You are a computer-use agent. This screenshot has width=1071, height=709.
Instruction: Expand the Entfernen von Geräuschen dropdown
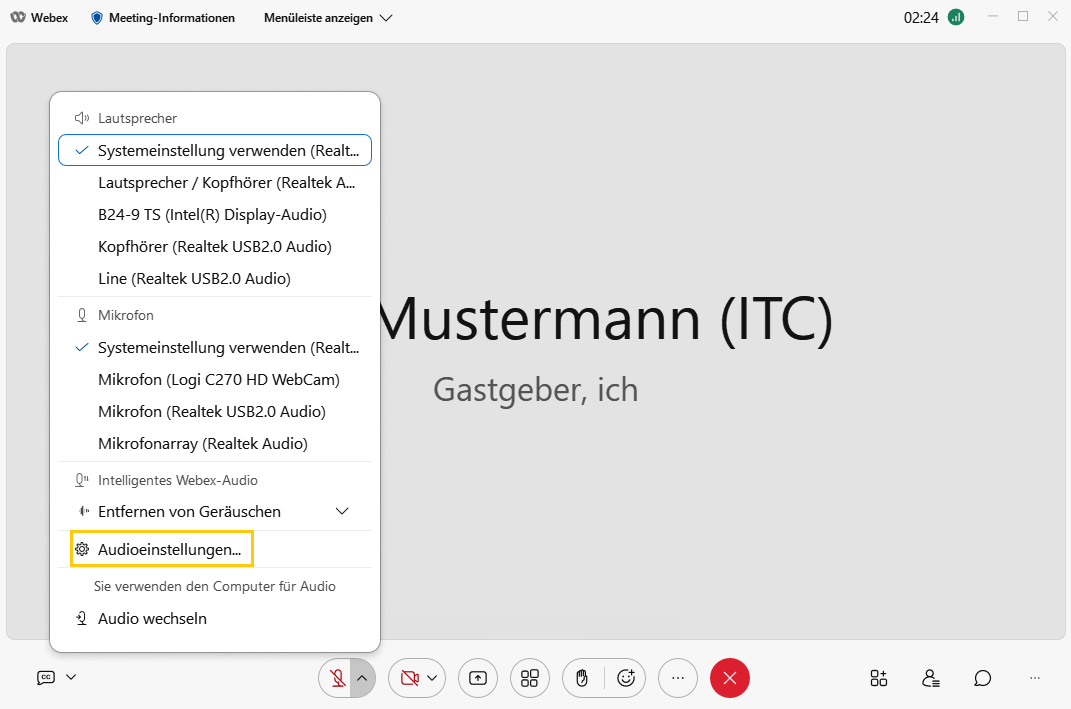(342, 511)
